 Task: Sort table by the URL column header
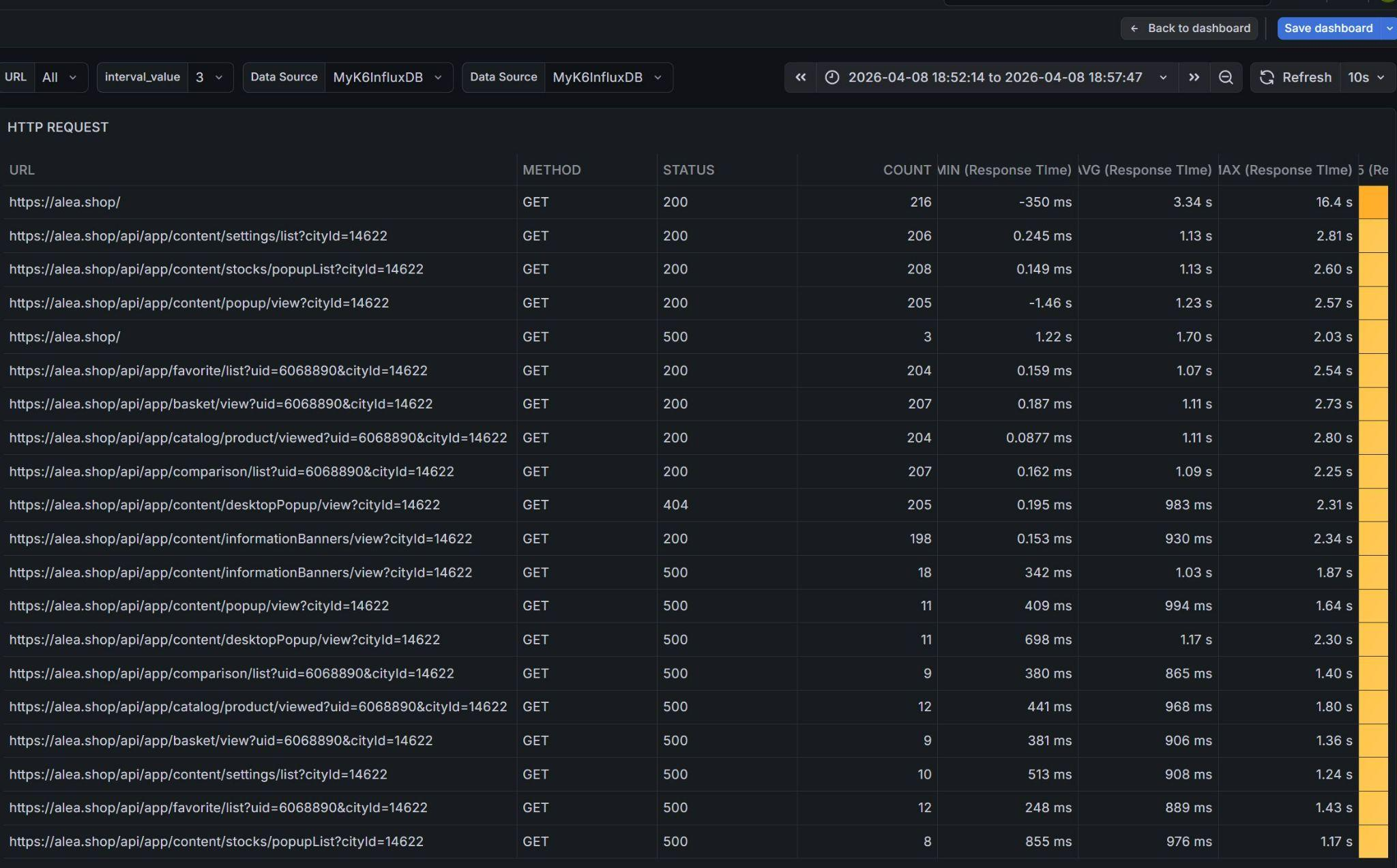tap(22, 170)
